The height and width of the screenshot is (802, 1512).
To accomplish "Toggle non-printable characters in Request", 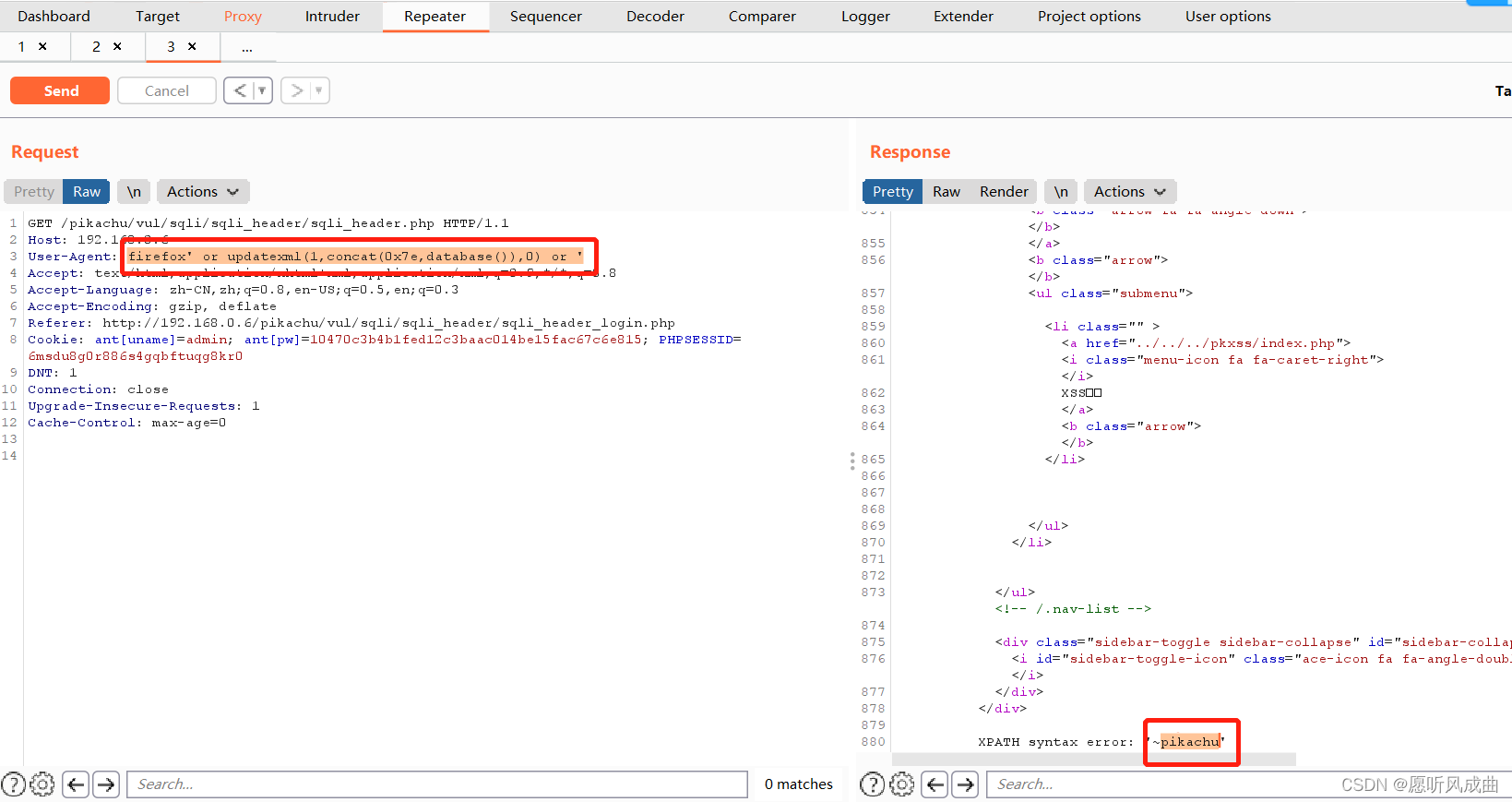I will point(134,191).
